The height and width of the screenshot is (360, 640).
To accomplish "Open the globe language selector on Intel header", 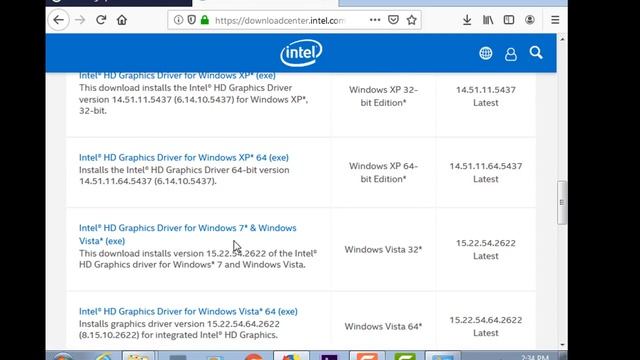I will coord(486,53).
